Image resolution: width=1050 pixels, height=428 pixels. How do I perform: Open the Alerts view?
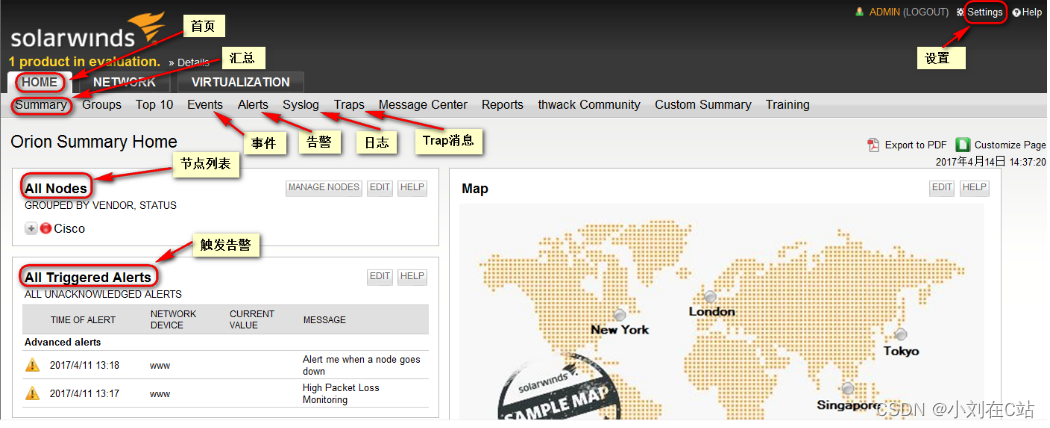(253, 104)
